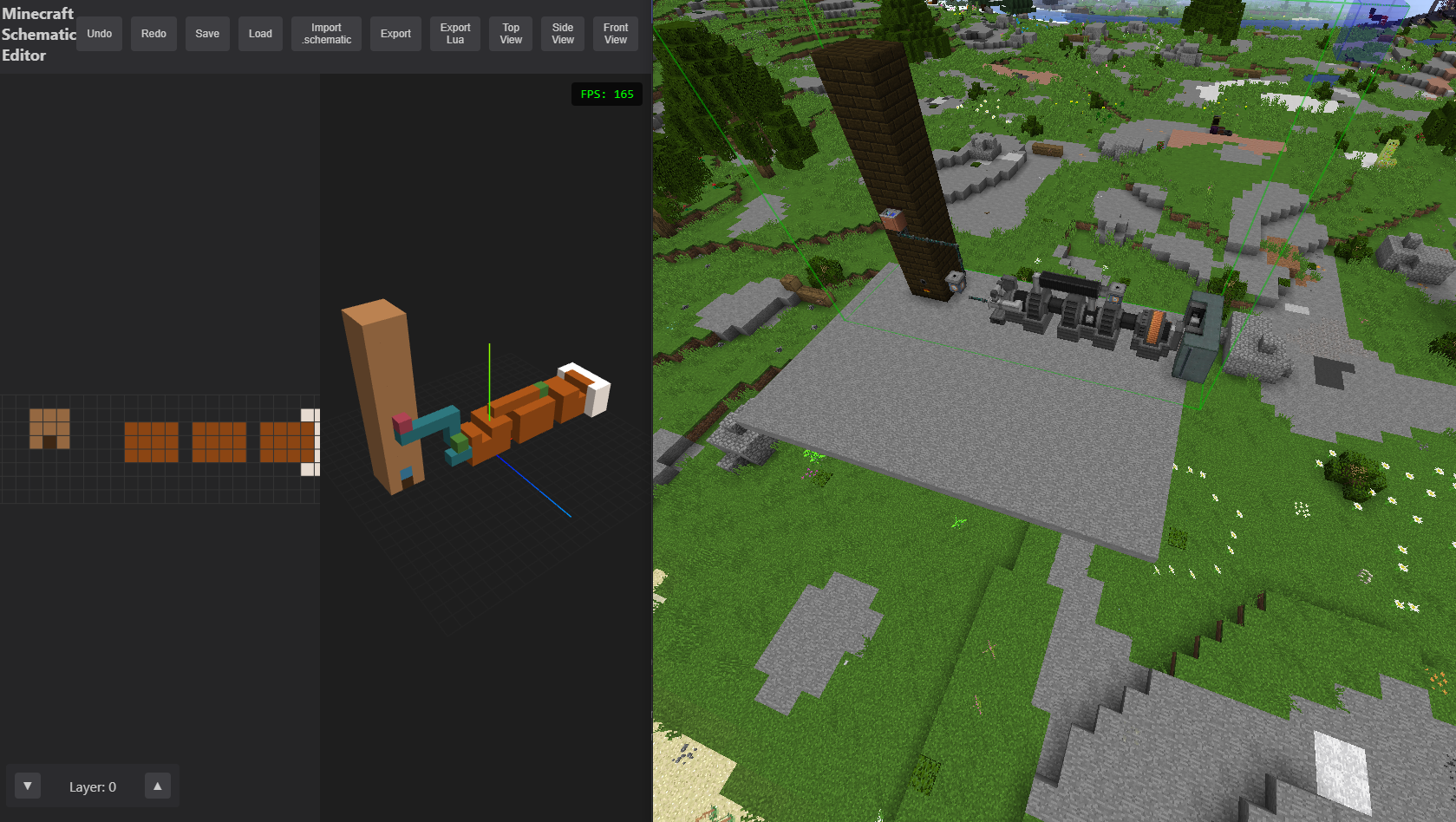Increase layer with up arrow
The height and width of the screenshot is (822, 1456).
pos(157,786)
